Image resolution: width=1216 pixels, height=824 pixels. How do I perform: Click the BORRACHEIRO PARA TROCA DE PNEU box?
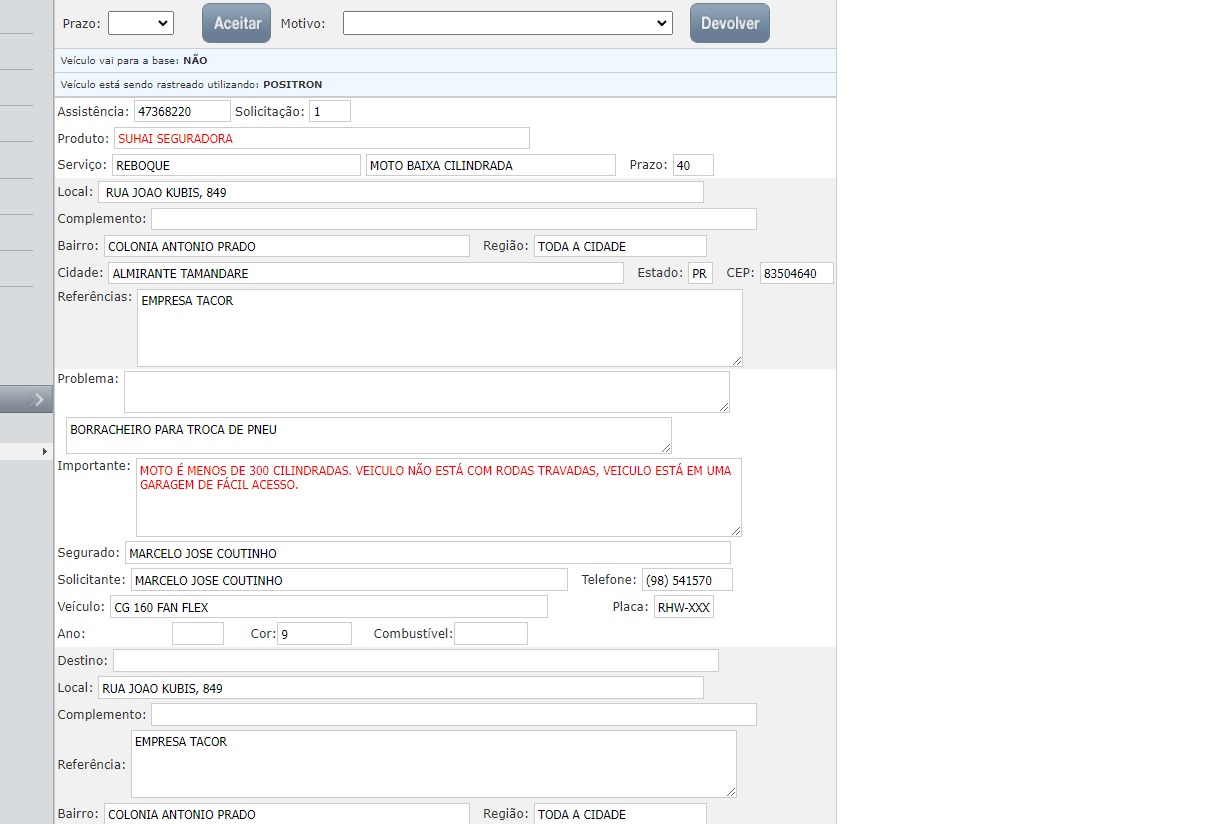[368, 435]
